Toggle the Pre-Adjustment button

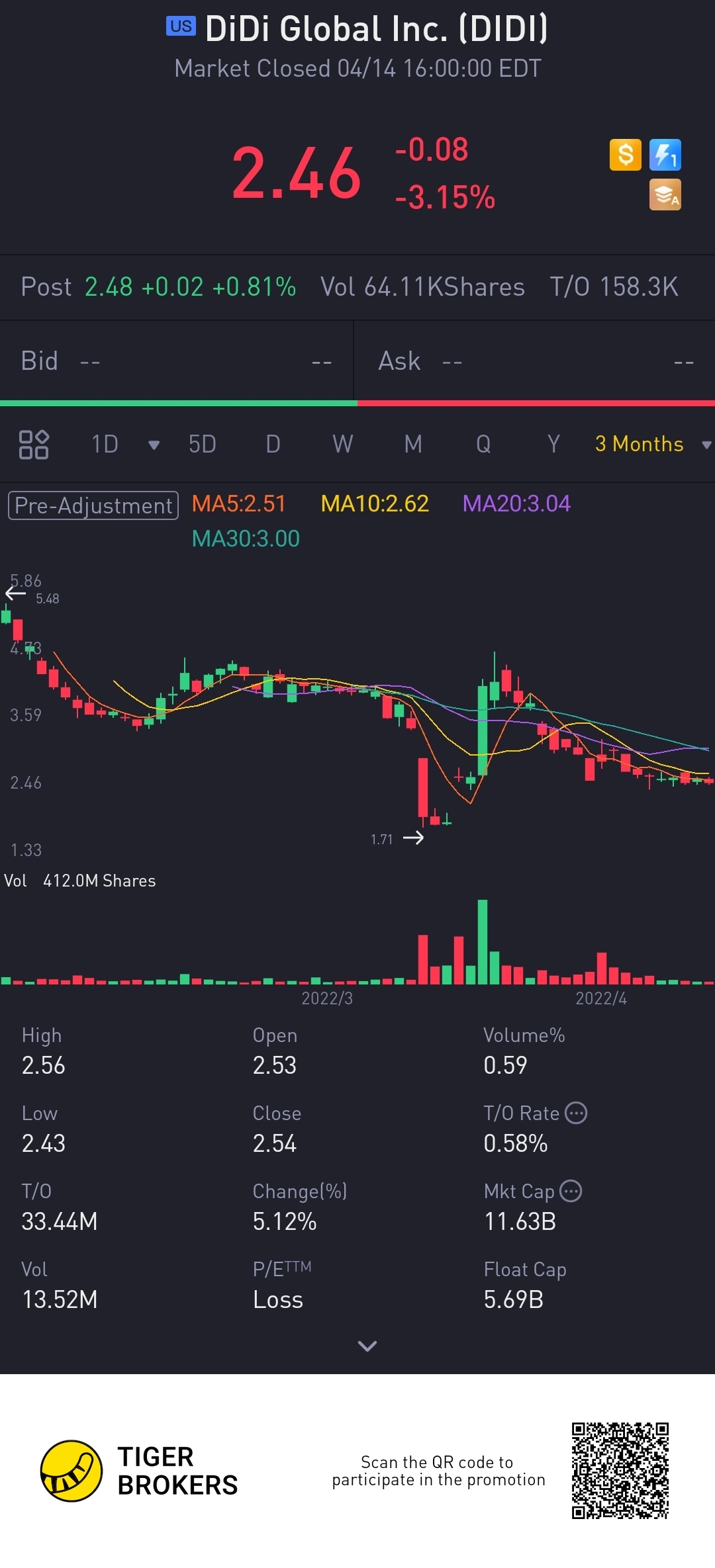(x=93, y=505)
